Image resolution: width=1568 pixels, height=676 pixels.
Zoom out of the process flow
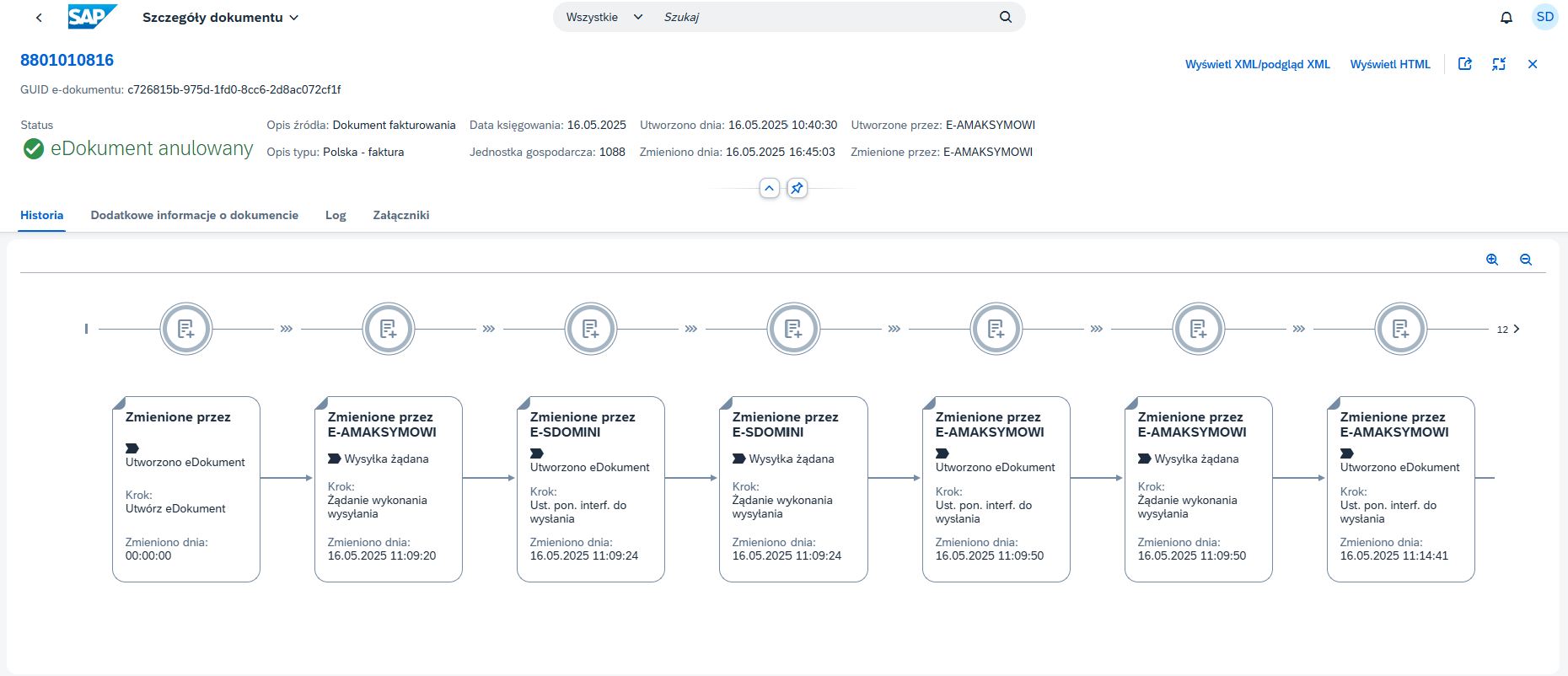coord(1526,260)
